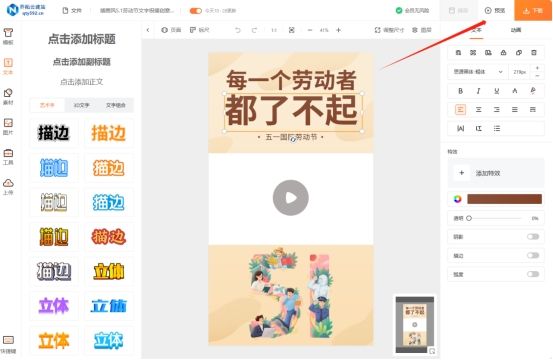The image size is (553, 360).
Task: Select the 文本 text sidebar panel
Action: point(8,66)
